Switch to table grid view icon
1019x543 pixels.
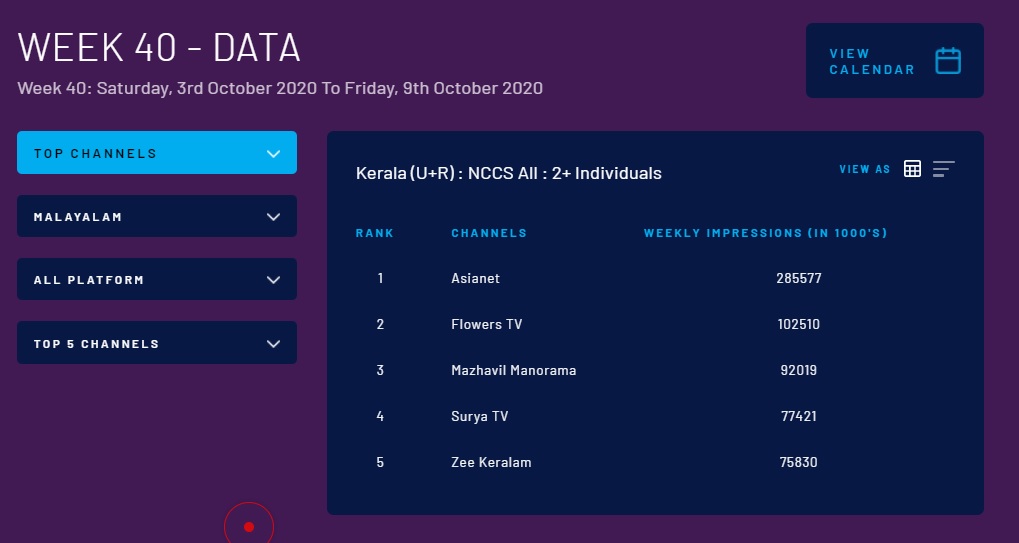click(912, 169)
